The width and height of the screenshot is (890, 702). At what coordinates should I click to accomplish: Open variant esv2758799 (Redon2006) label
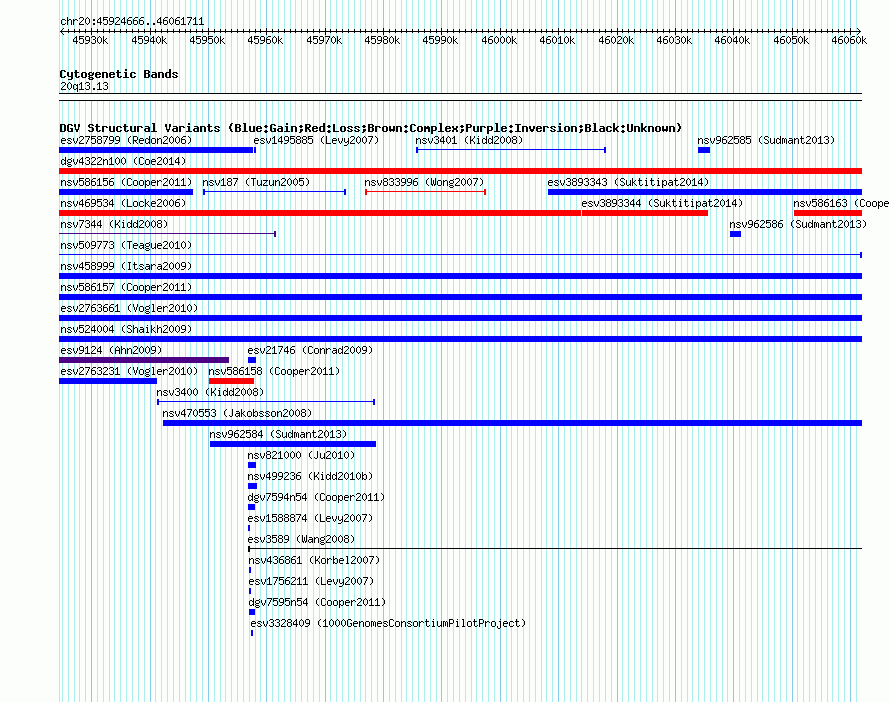click(126, 140)
